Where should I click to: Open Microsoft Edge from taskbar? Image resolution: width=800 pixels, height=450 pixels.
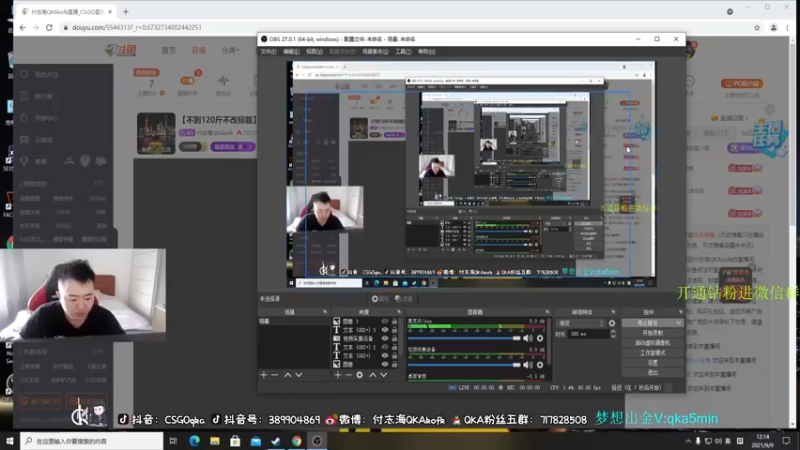(x=194, y=441)
